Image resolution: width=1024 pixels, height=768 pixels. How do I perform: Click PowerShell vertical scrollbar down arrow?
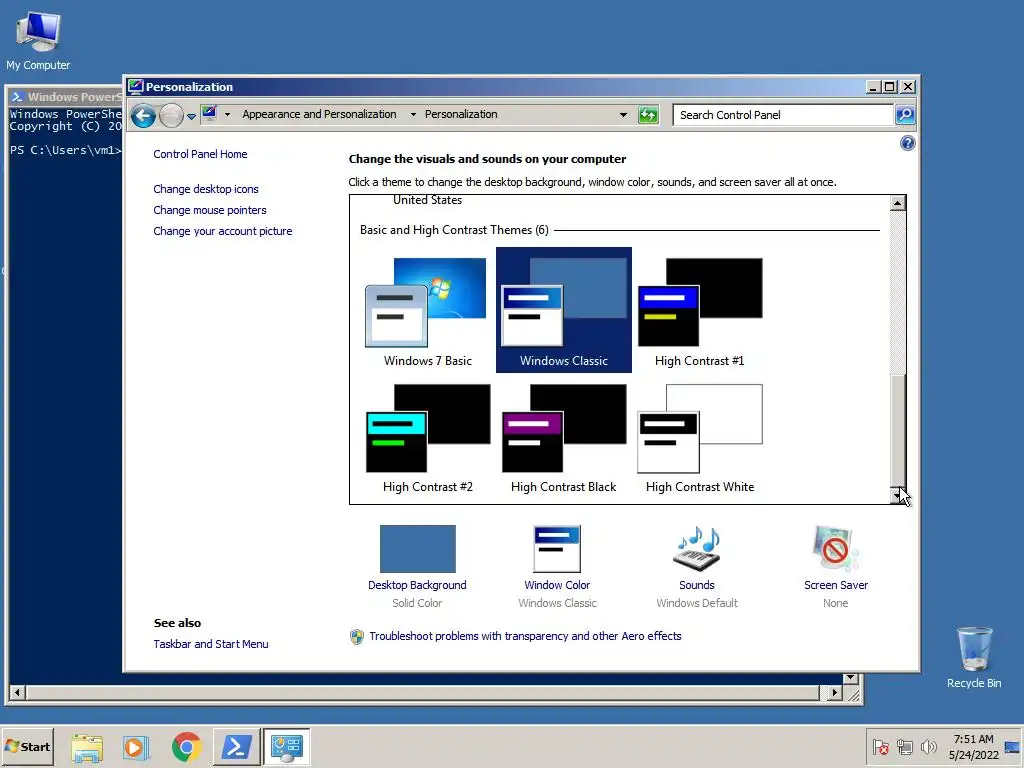point(850,679)
